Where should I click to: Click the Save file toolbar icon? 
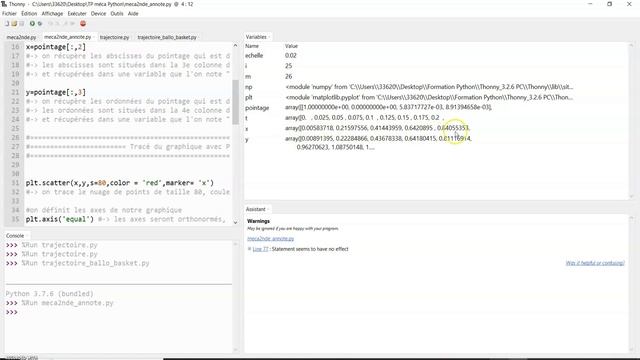point(22,24)
